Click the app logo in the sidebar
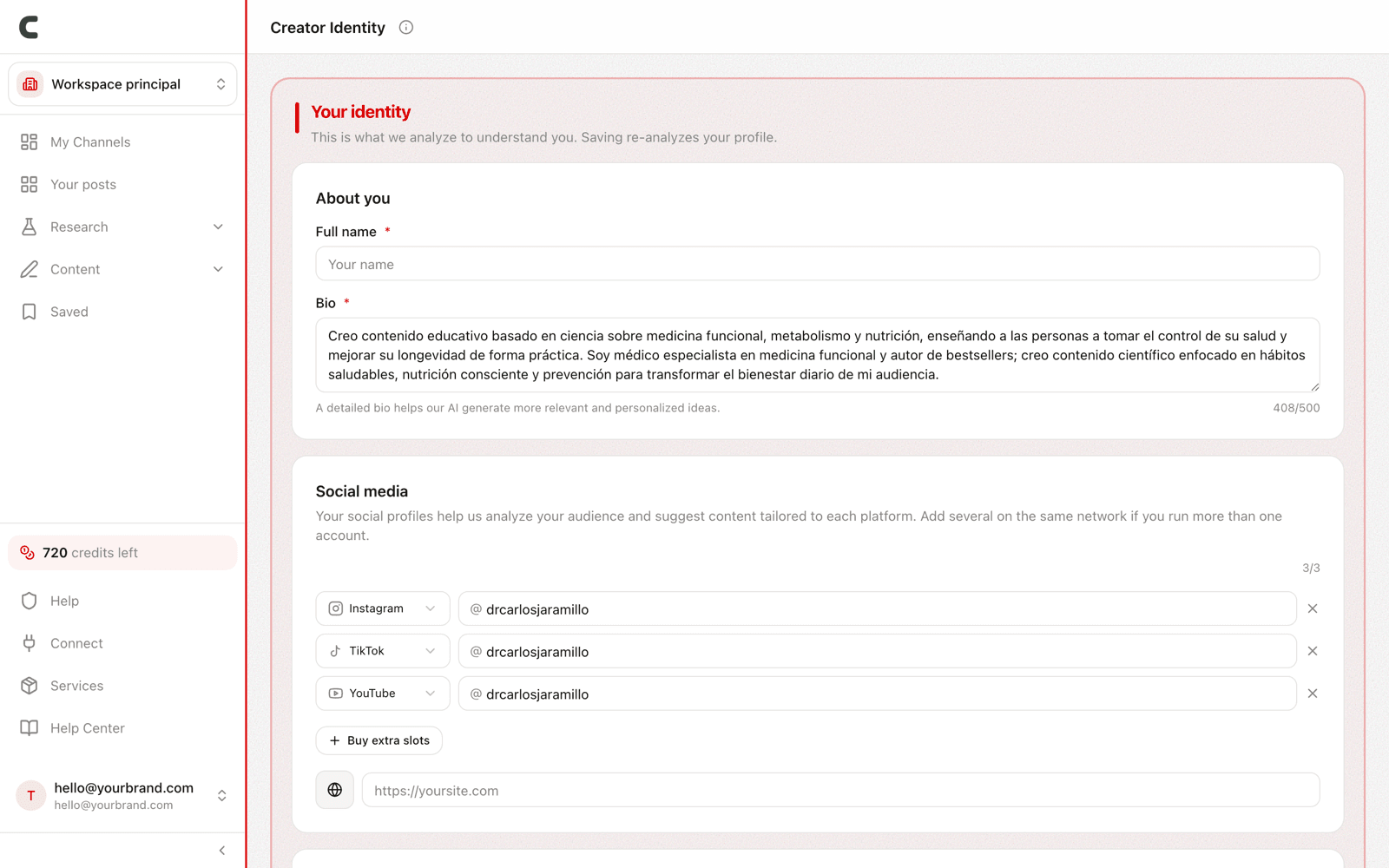Viewport: 1389px width, 868px height. [29, 27]
